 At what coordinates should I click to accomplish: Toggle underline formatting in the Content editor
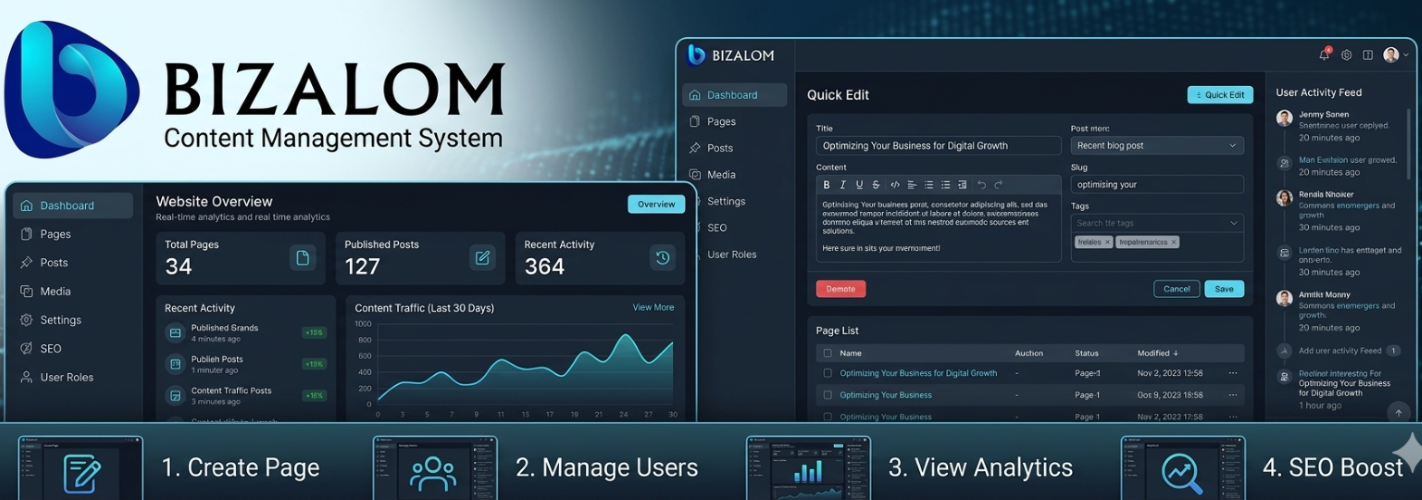(x=859, y=185)
